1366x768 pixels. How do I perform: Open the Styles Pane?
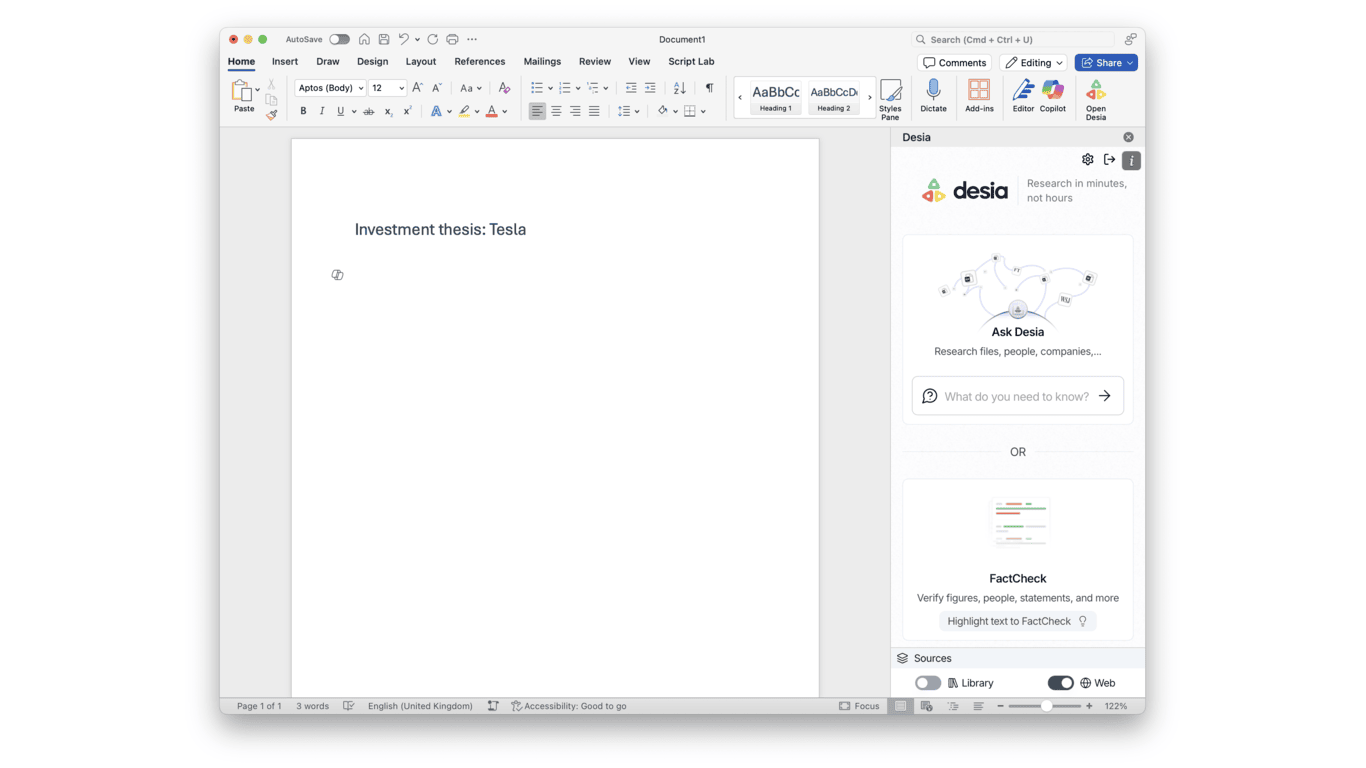[890, 100]
